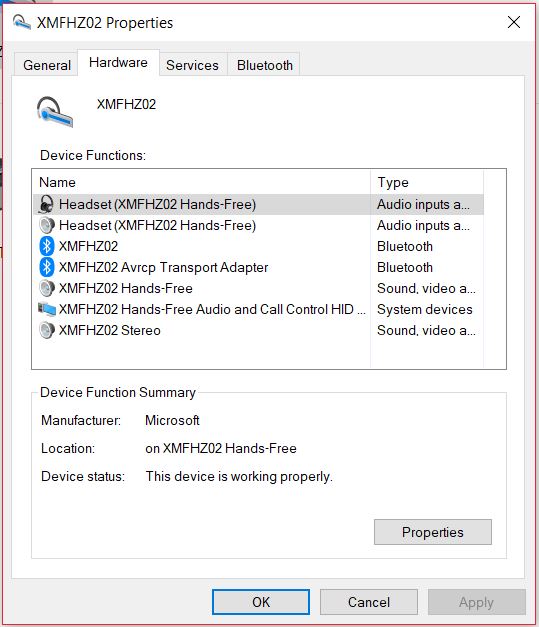Click 'This device is working properly.' status
Screen dimensions: 539x627
tap(239, 476)
